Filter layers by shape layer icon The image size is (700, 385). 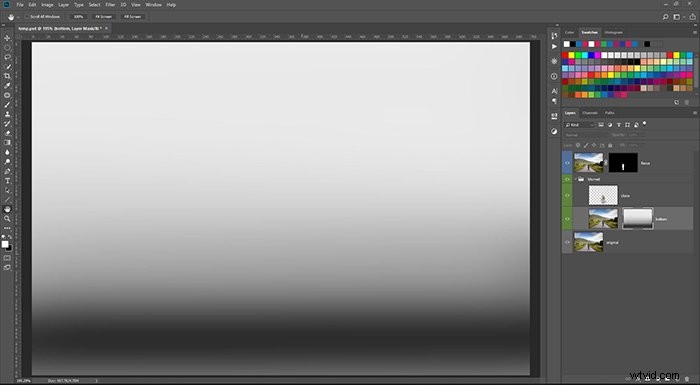coord(627,125)
